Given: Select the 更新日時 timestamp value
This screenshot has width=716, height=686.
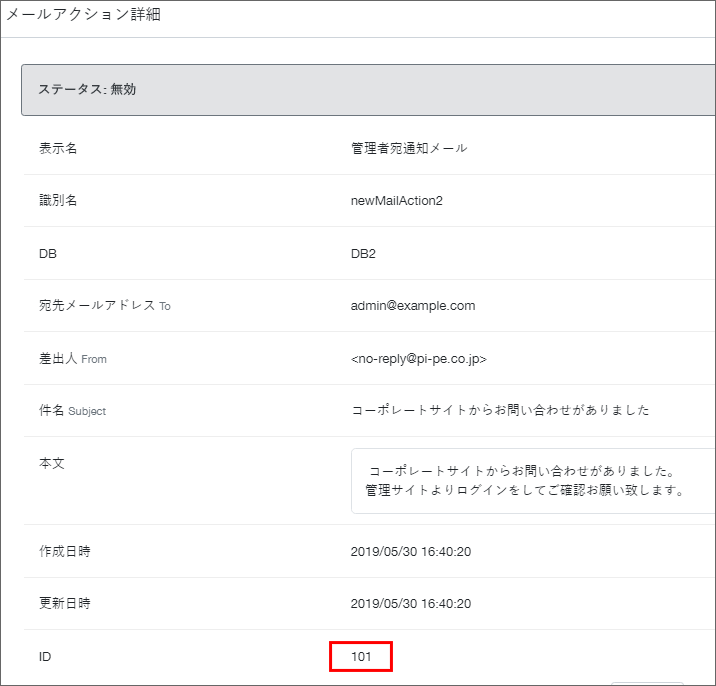Looking at the screenshot, I should [411, 604].
